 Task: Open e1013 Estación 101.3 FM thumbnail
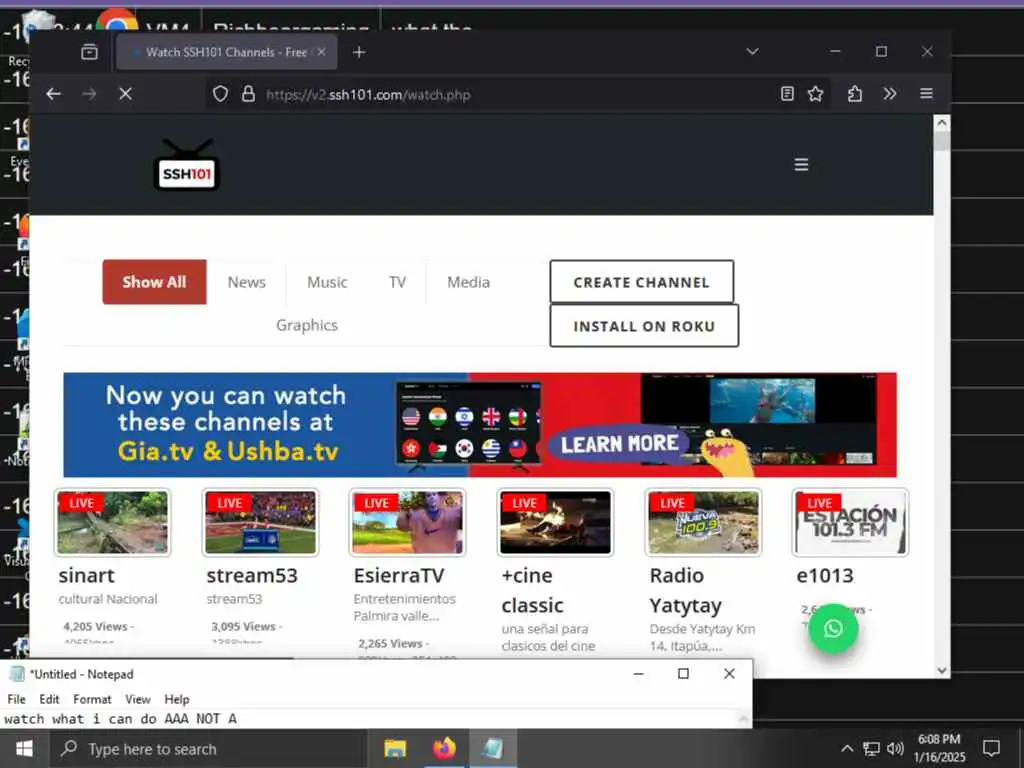pyautogui.click(x=850, y=522)
